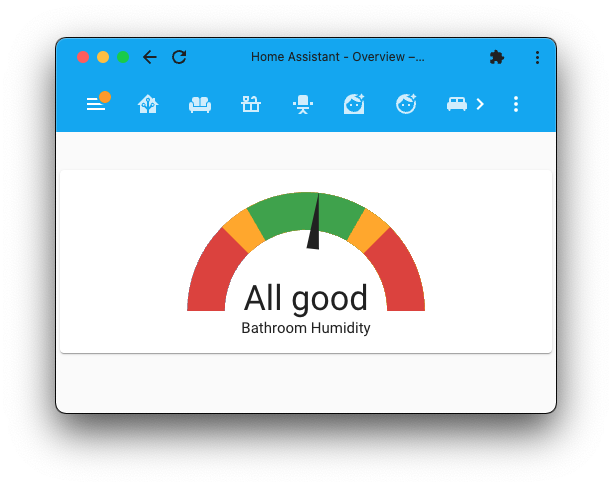The image size is (612, 487).
Task: Switch to the sofa living room tab
Action: (200, 104)
